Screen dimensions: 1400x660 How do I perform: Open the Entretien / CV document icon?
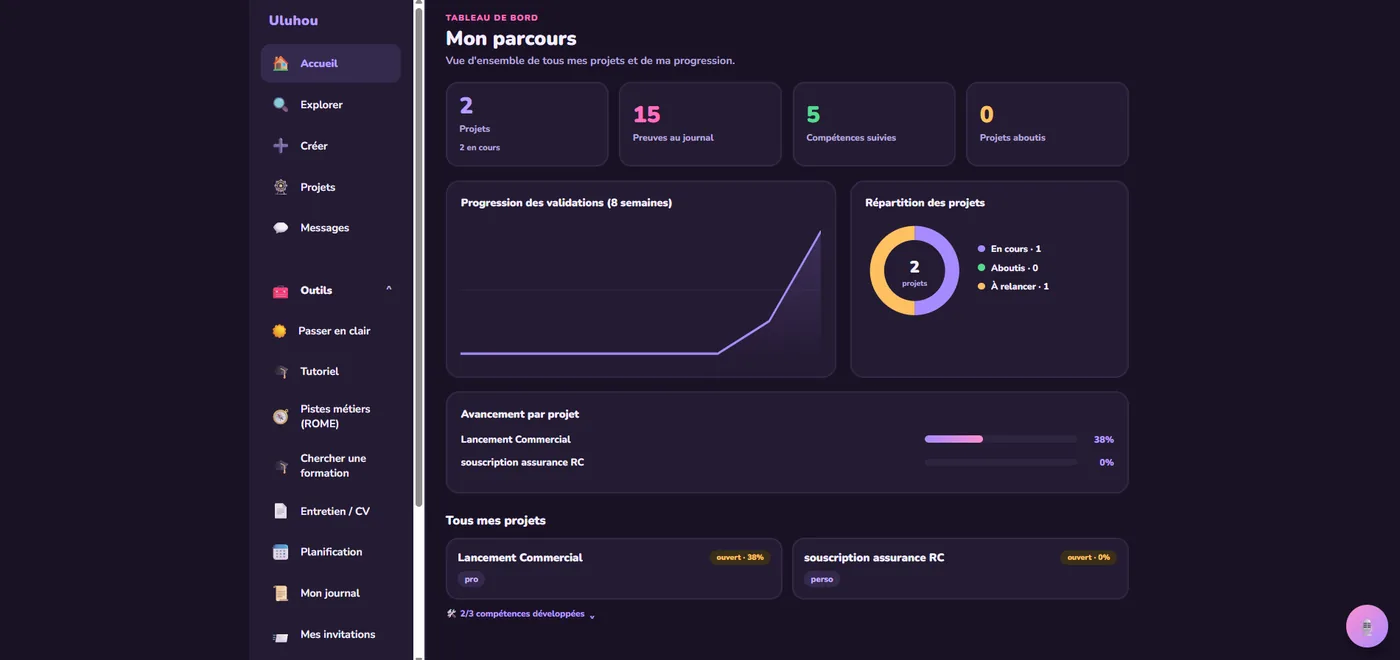pos(280,511)
